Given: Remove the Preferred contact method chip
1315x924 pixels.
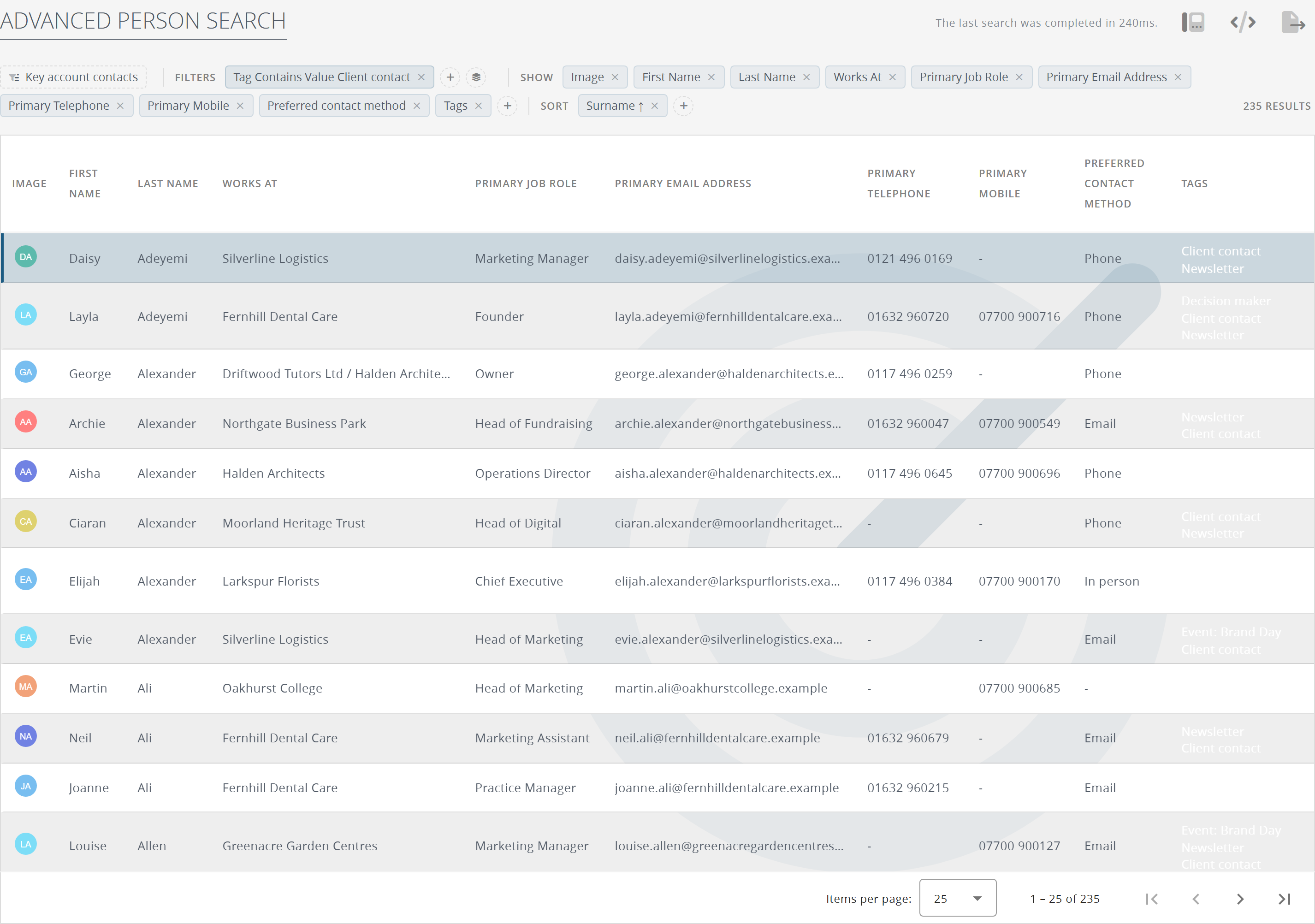Looking at the screenshot, I should (416, 106).
